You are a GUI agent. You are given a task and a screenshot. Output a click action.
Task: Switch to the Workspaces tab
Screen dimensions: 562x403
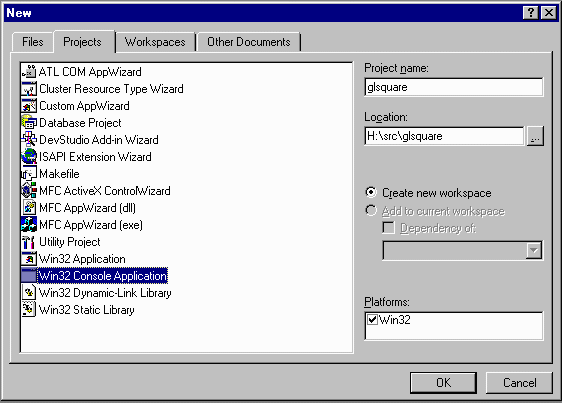(x=155, y=42)
